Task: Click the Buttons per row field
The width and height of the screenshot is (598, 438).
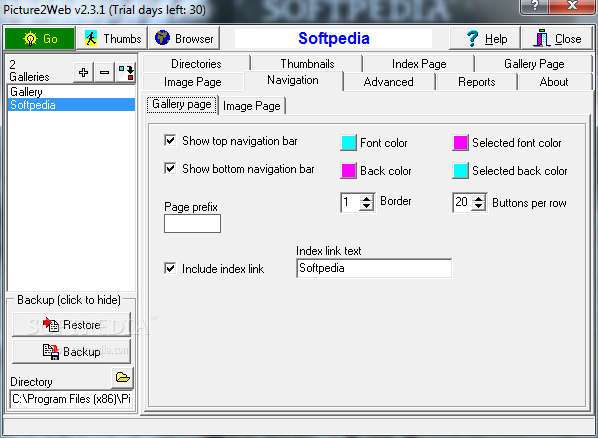Action: click(x=462, y=202)
